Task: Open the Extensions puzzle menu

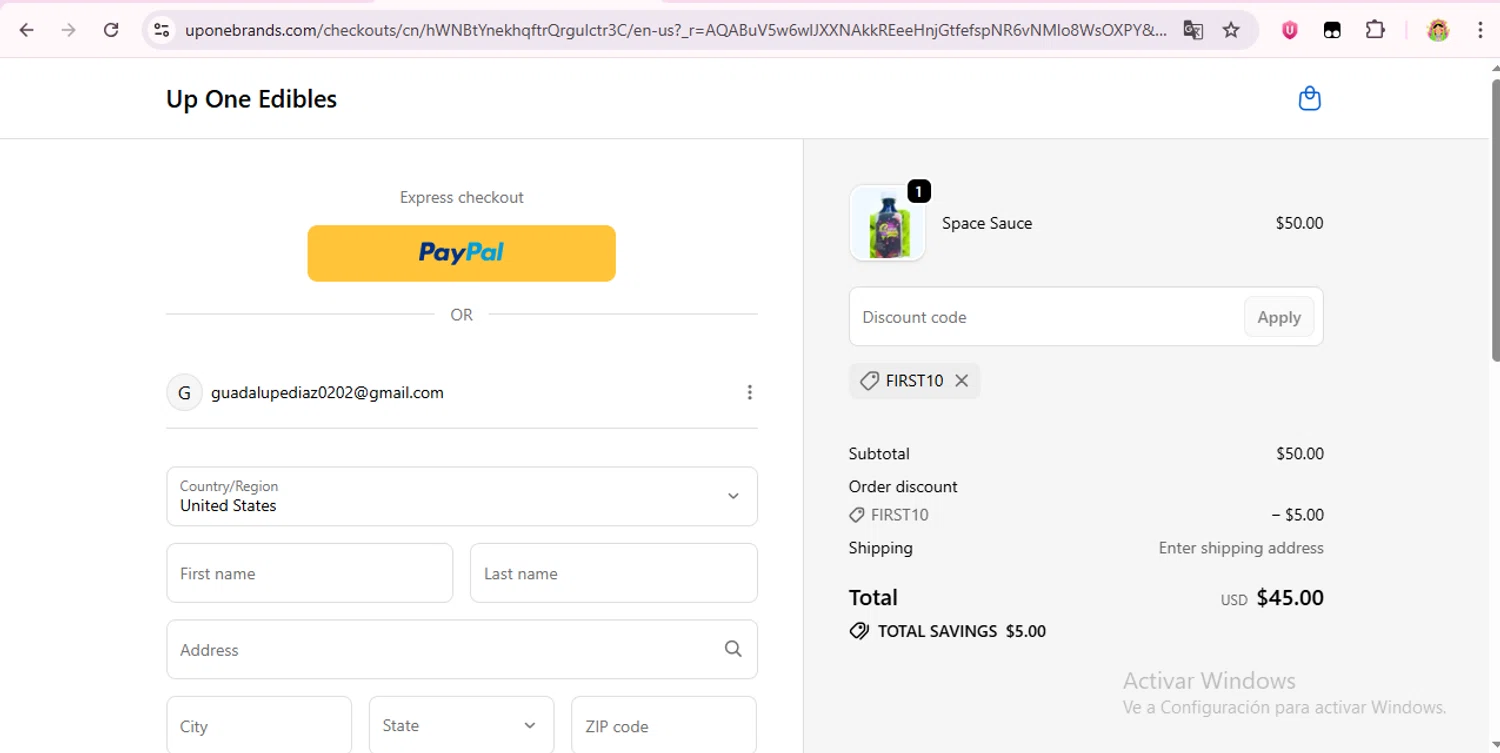Action: 1375,30
